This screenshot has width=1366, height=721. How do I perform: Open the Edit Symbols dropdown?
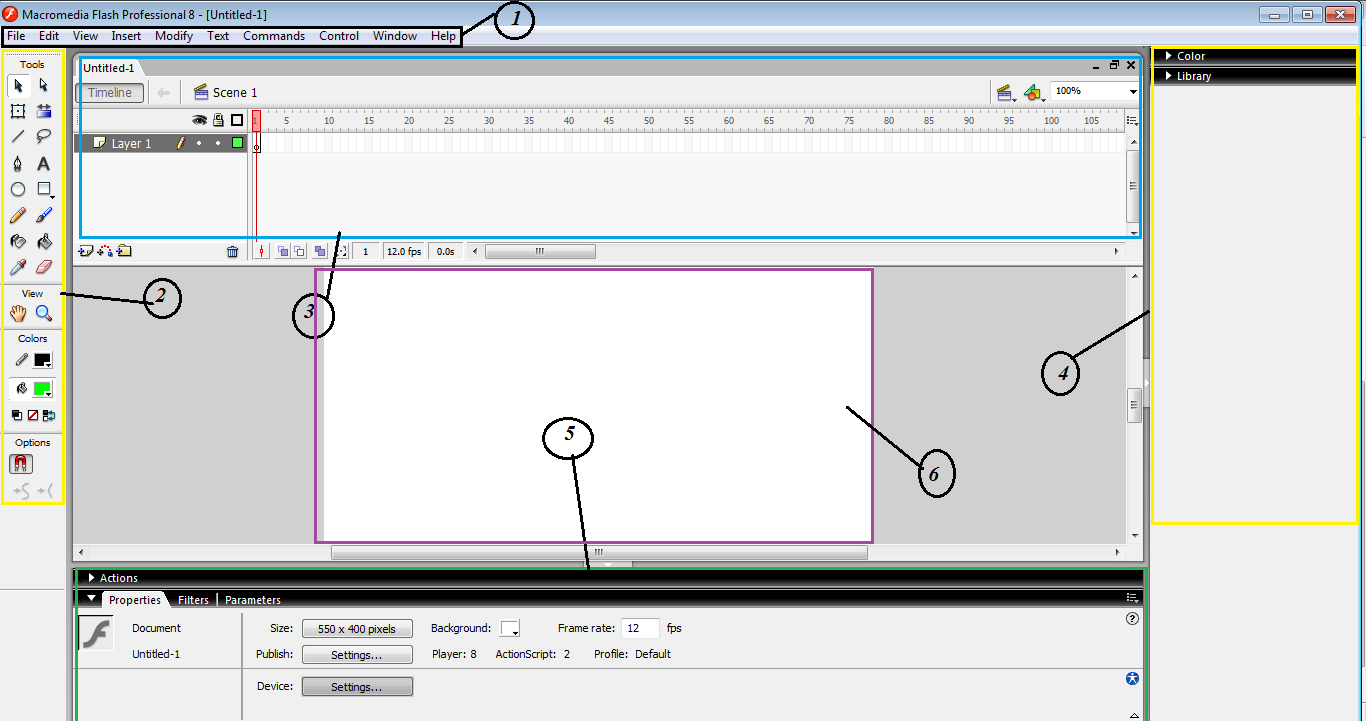[x=1034, y=93]
